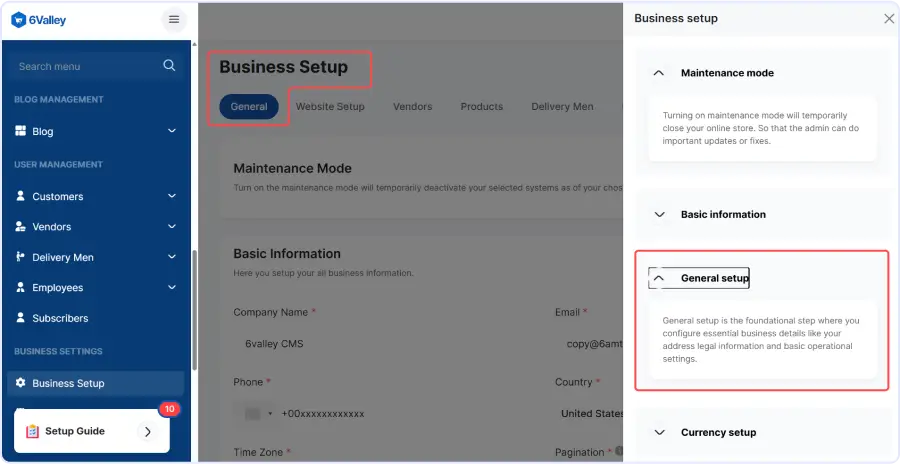900x464 pixels.
Task: Click the Blog sidebar icon
Action: click(x=21, y=131)
